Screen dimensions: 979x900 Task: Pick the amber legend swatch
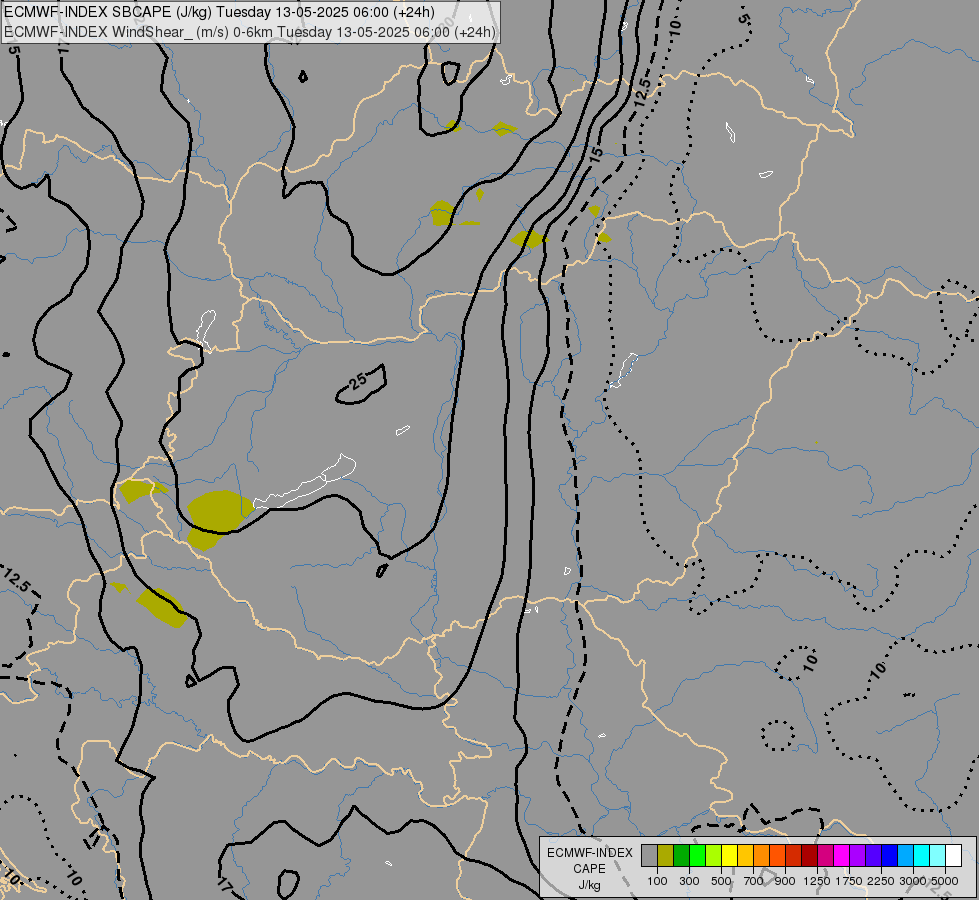745,855
